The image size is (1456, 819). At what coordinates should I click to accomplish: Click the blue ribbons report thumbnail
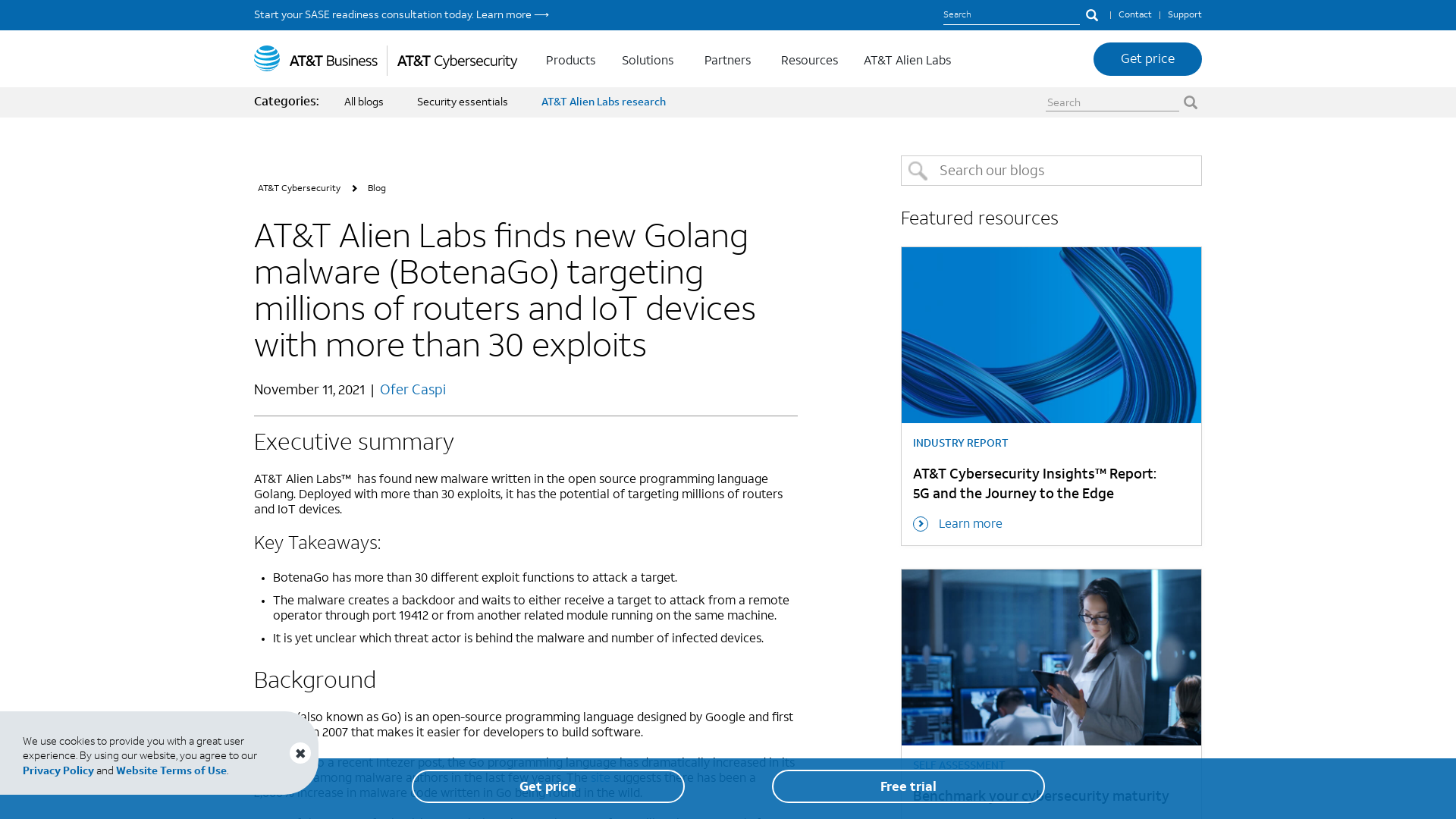click(1051, 335)
